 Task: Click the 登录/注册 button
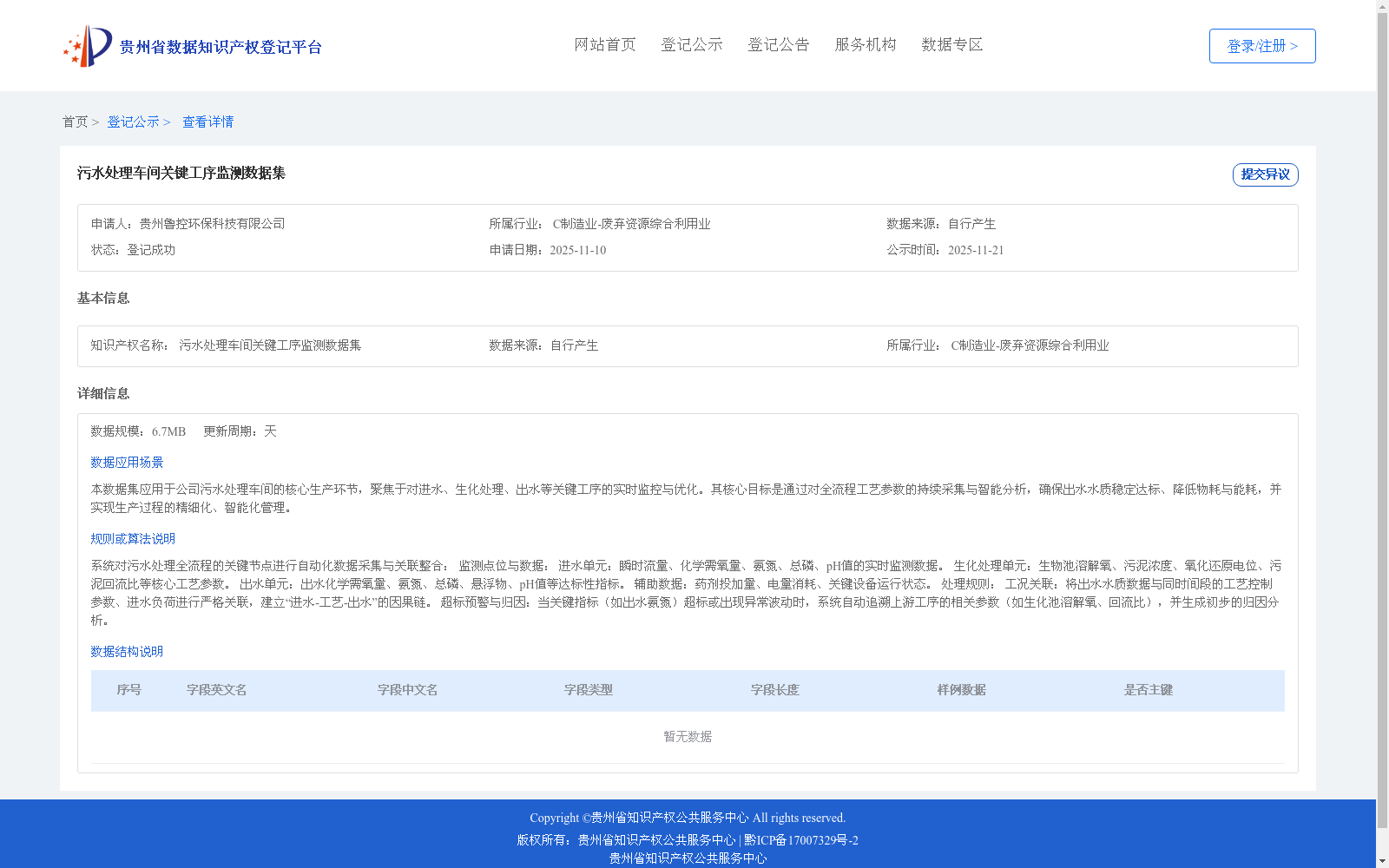pyautogui.click(x=1262, y=46)
